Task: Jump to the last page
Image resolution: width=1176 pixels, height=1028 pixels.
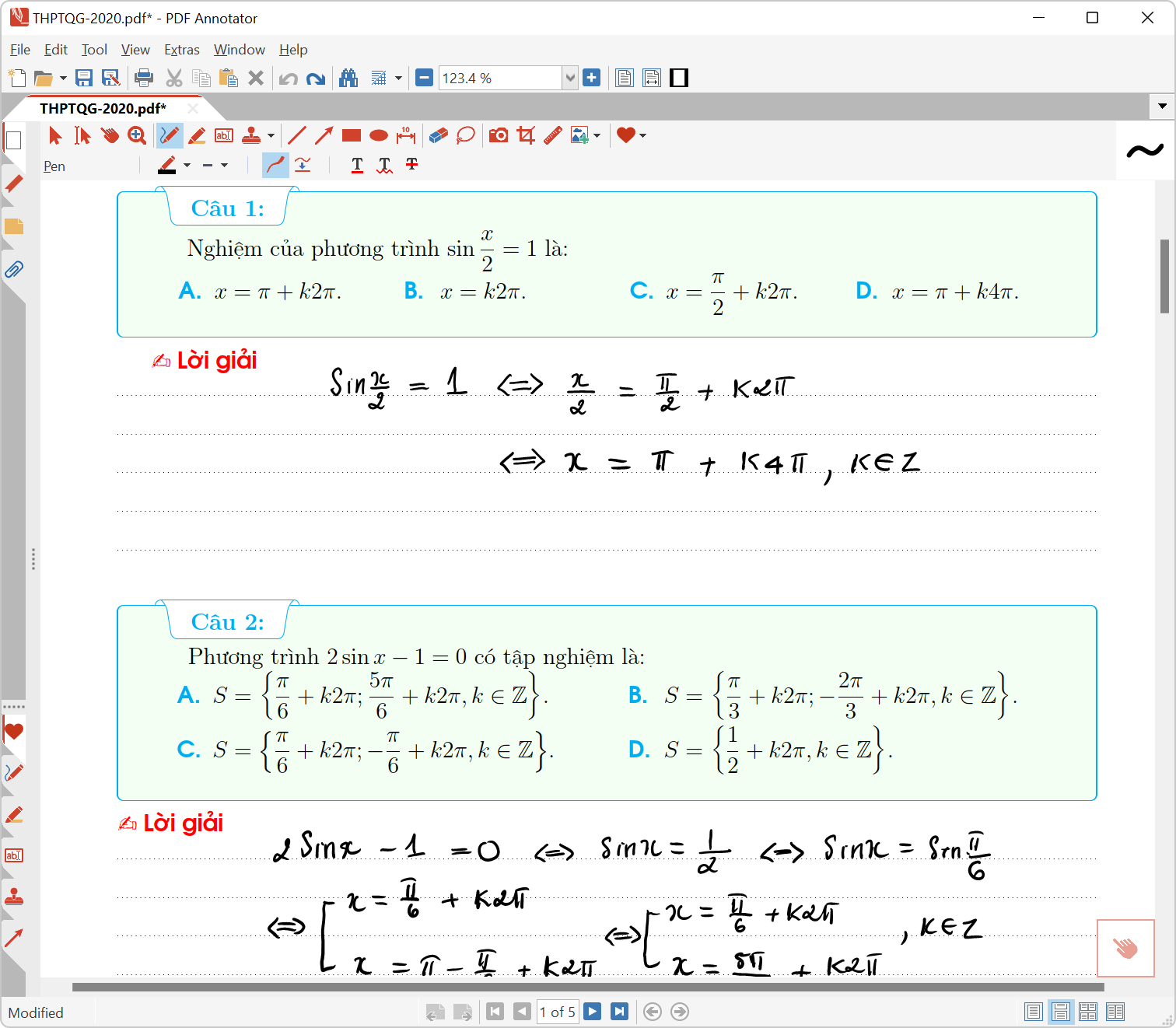Action: point(619,1012)
